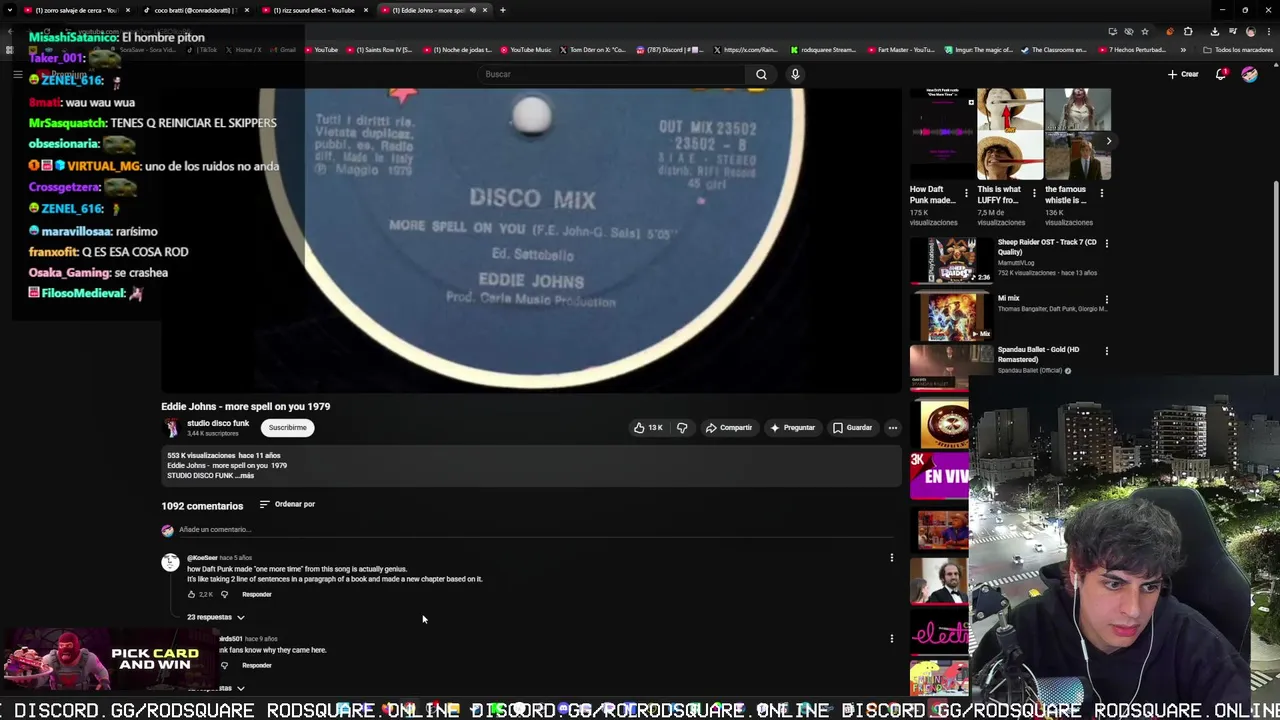
Task: Open options menu on the second comment
Action: [x=892, y=638]
